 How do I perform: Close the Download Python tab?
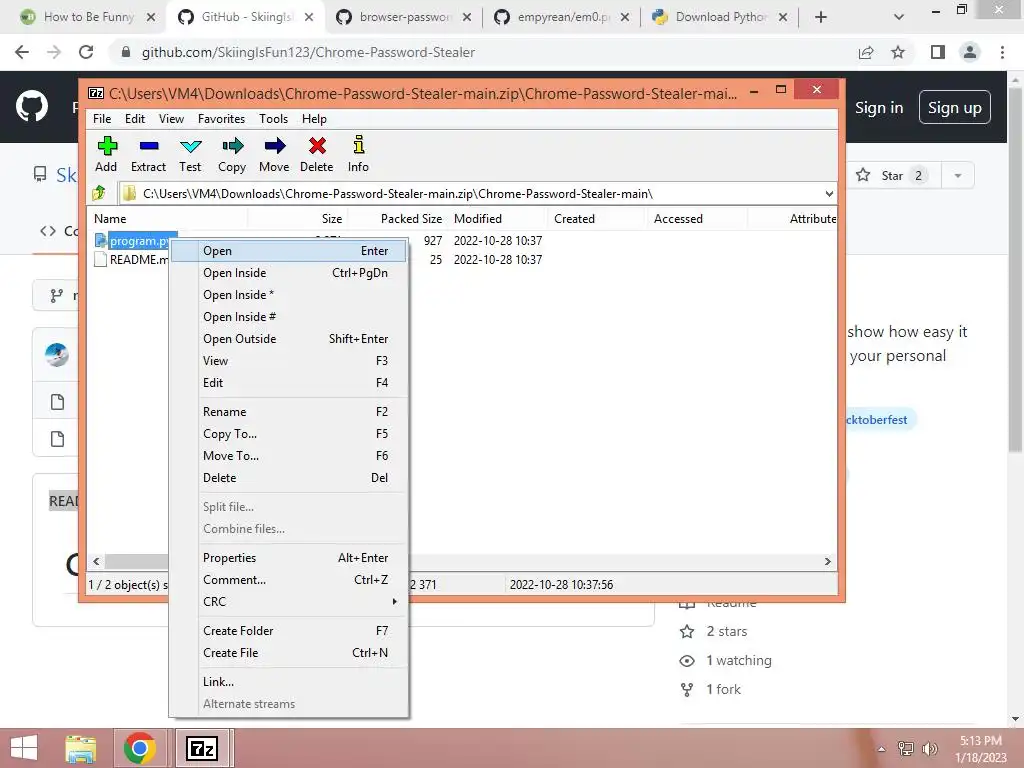click(x=783, y=17)
